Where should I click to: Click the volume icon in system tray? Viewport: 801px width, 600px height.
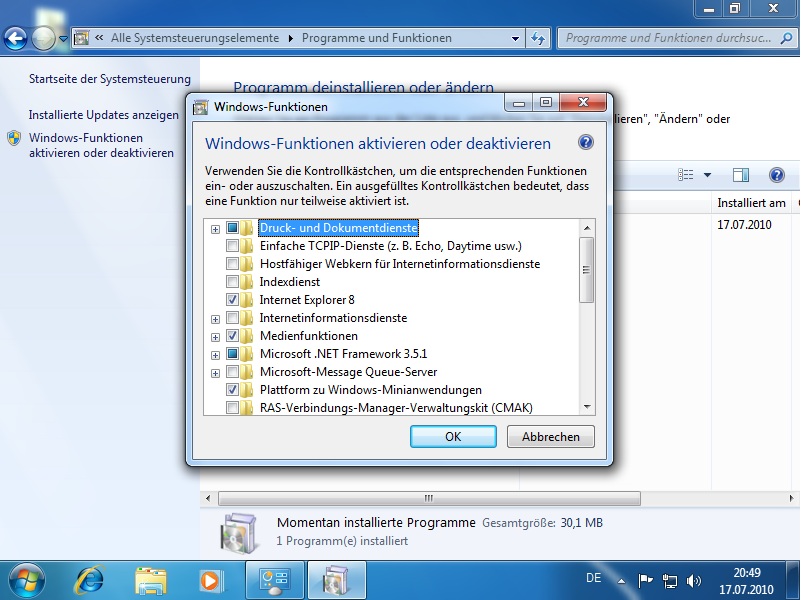[x=694, y=580]
